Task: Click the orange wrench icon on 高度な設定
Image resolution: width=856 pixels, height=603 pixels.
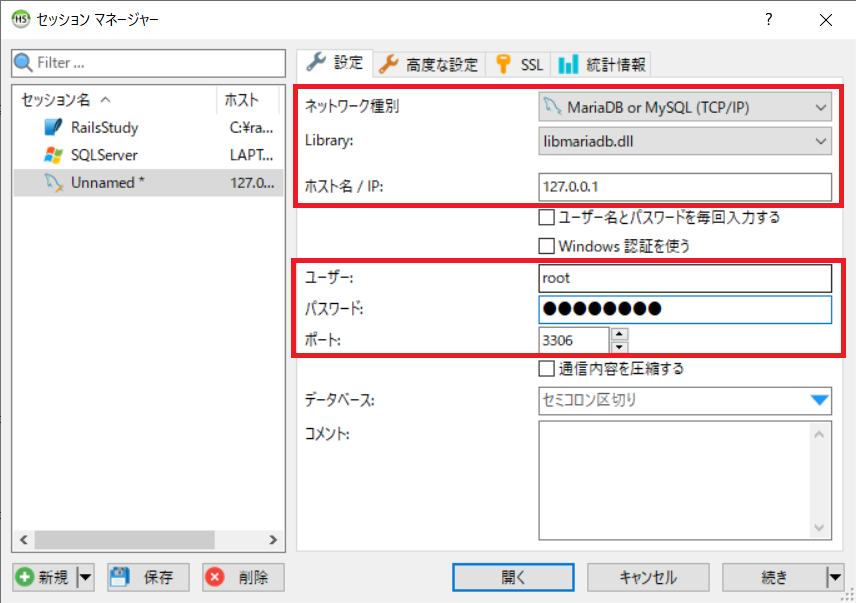Action: (x=389, y=64)
